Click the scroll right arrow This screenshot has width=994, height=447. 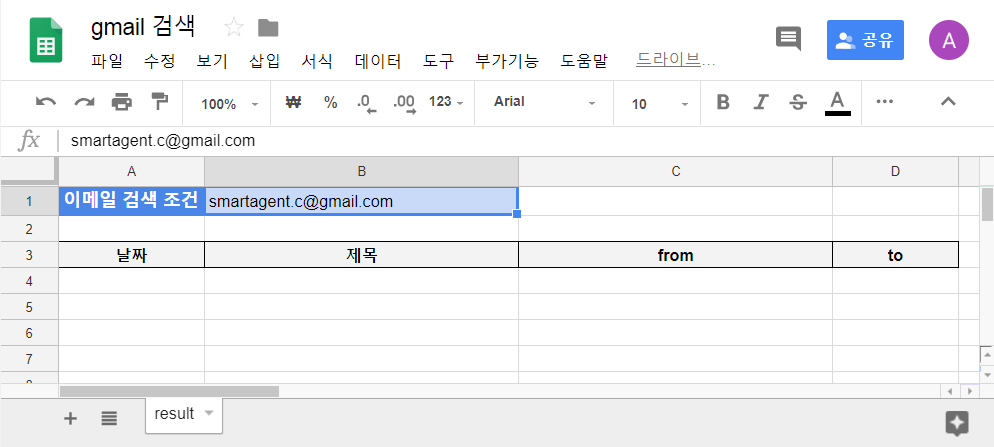[970, 391]
